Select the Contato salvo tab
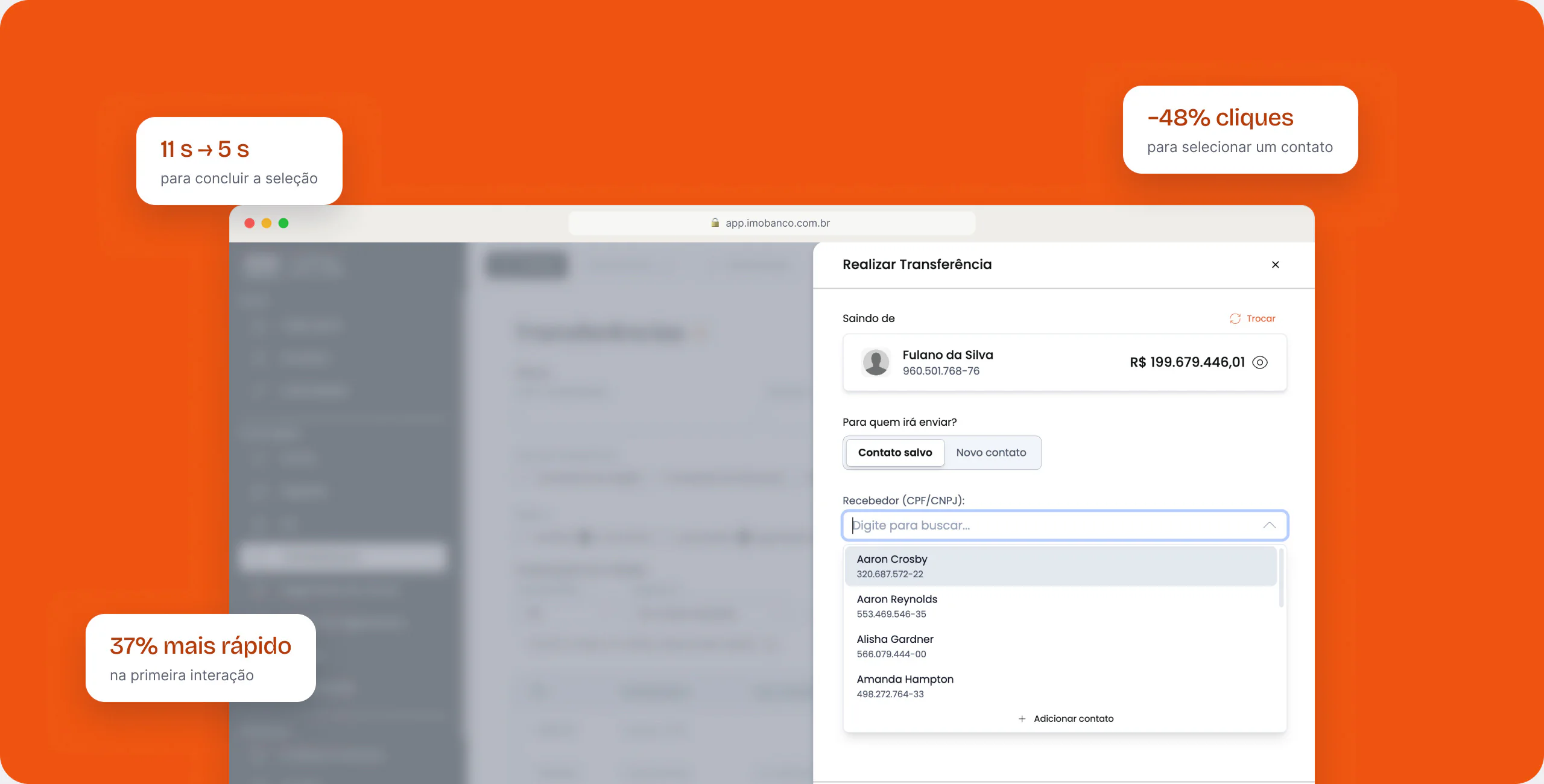1544x784 pixels. (x=895, y=452)
